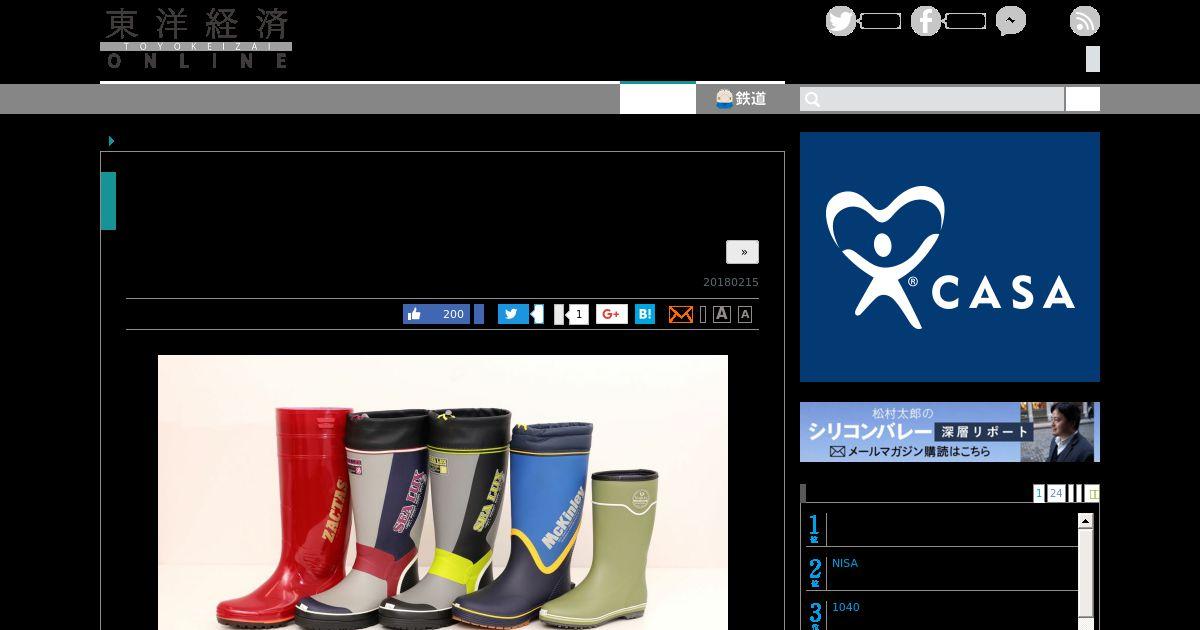Bookmark article with Hatena B! icon
The height and width of the screenshot is (630, 1200).
coord(645,314)
